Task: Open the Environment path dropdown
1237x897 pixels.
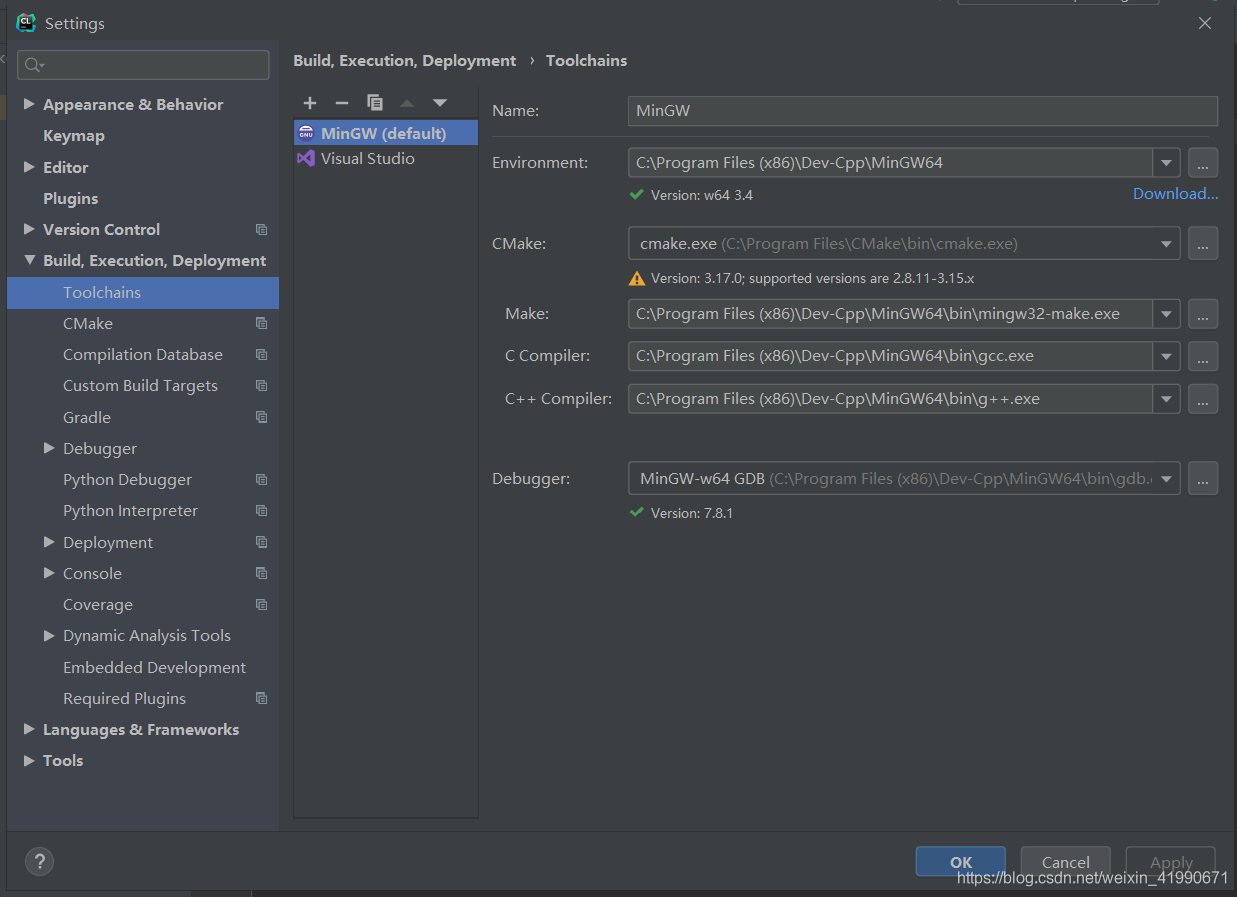Action: point(1166,163)
